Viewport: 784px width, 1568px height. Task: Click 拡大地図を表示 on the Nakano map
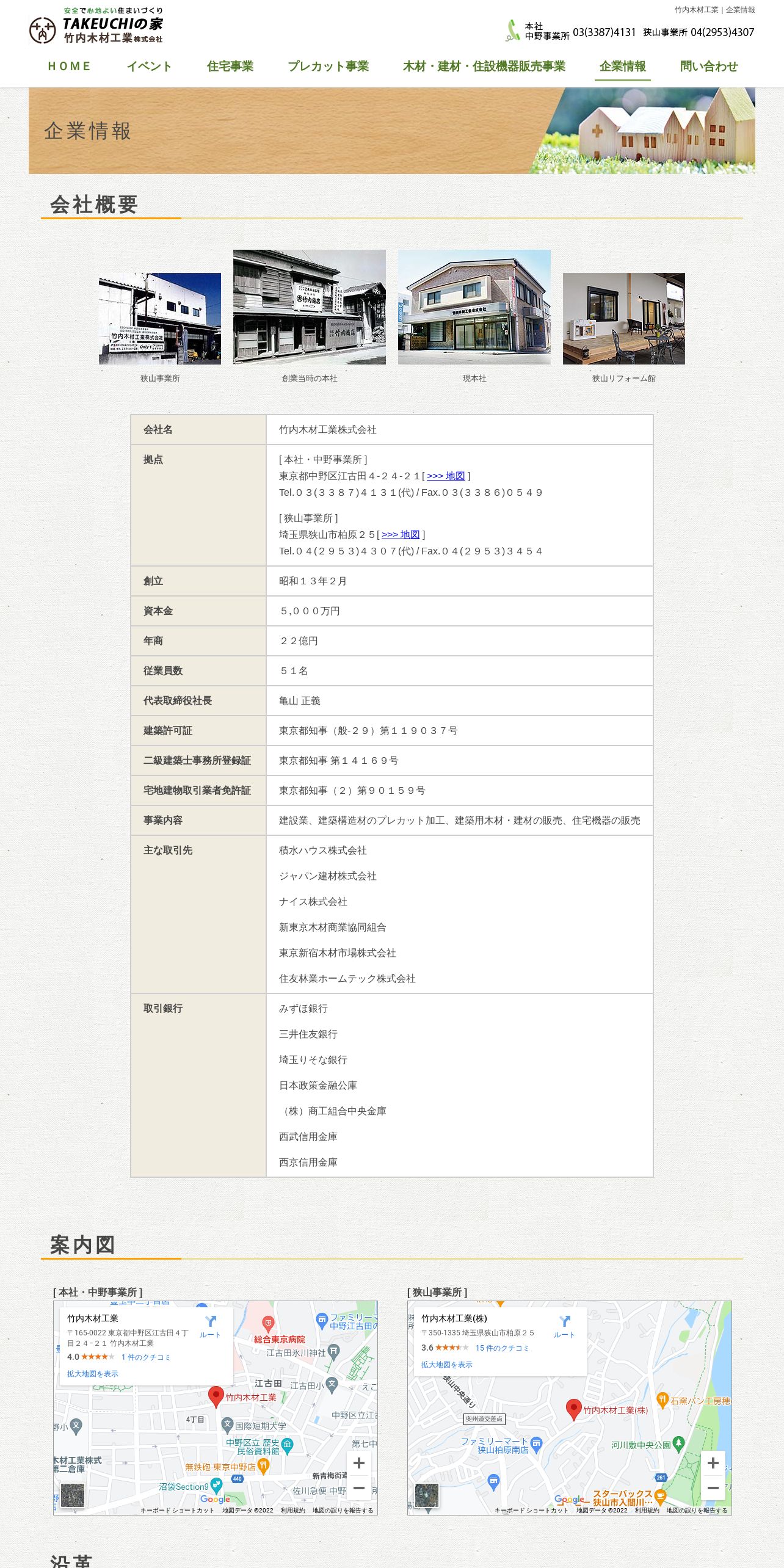point(93,1374)
